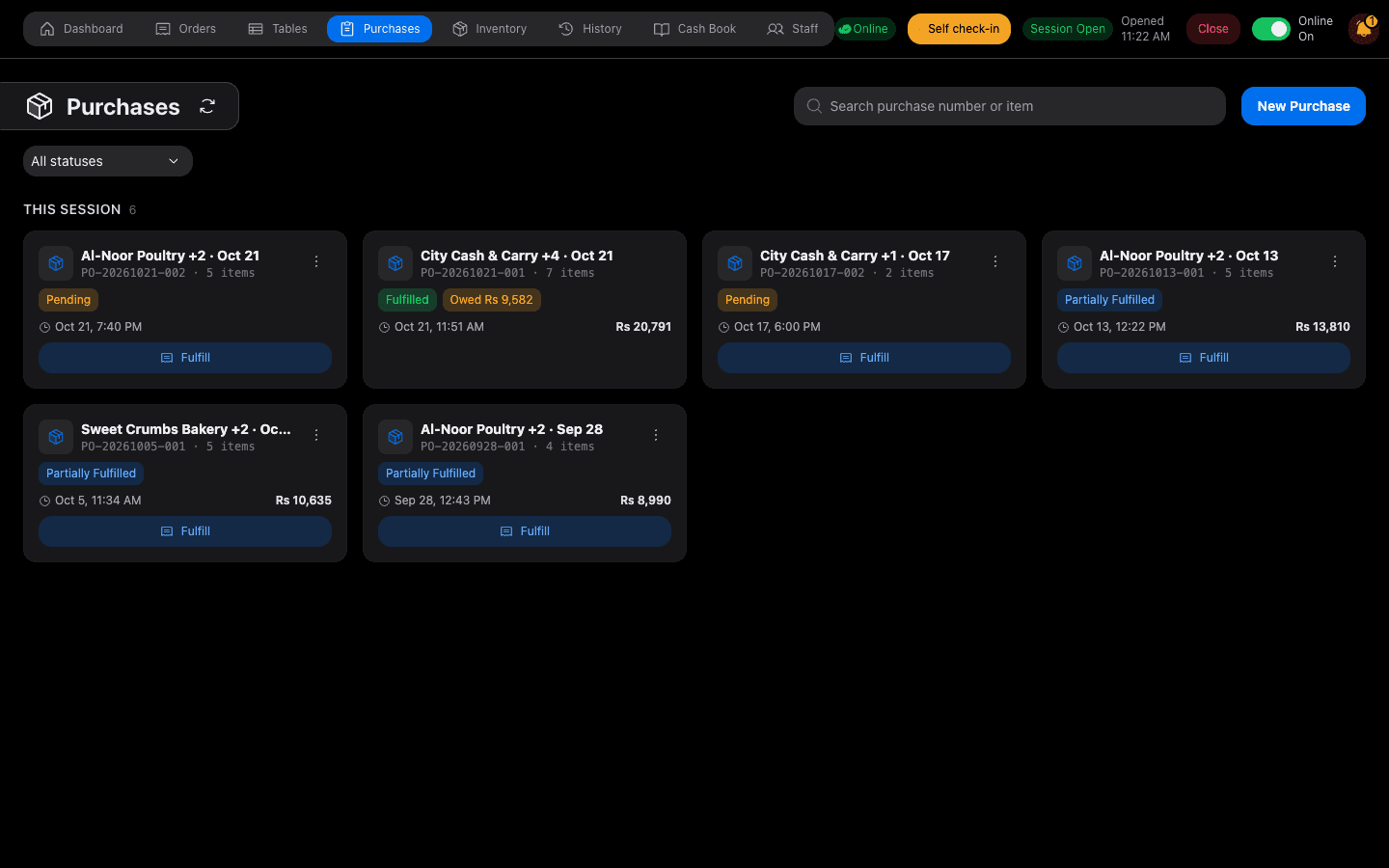The height and width of the screenshot is (868, 1389).
Task: Open kebab menu on PO-20260928-001 card
Action: pos(656,435)
